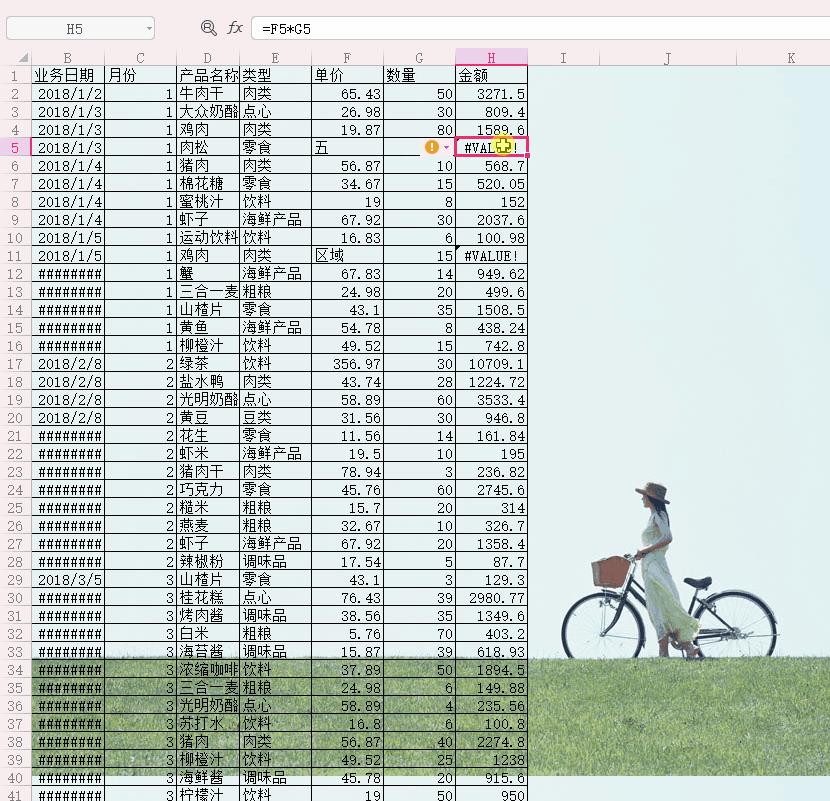Select the cell containing 五 in 单价 column

coord(347,148)
